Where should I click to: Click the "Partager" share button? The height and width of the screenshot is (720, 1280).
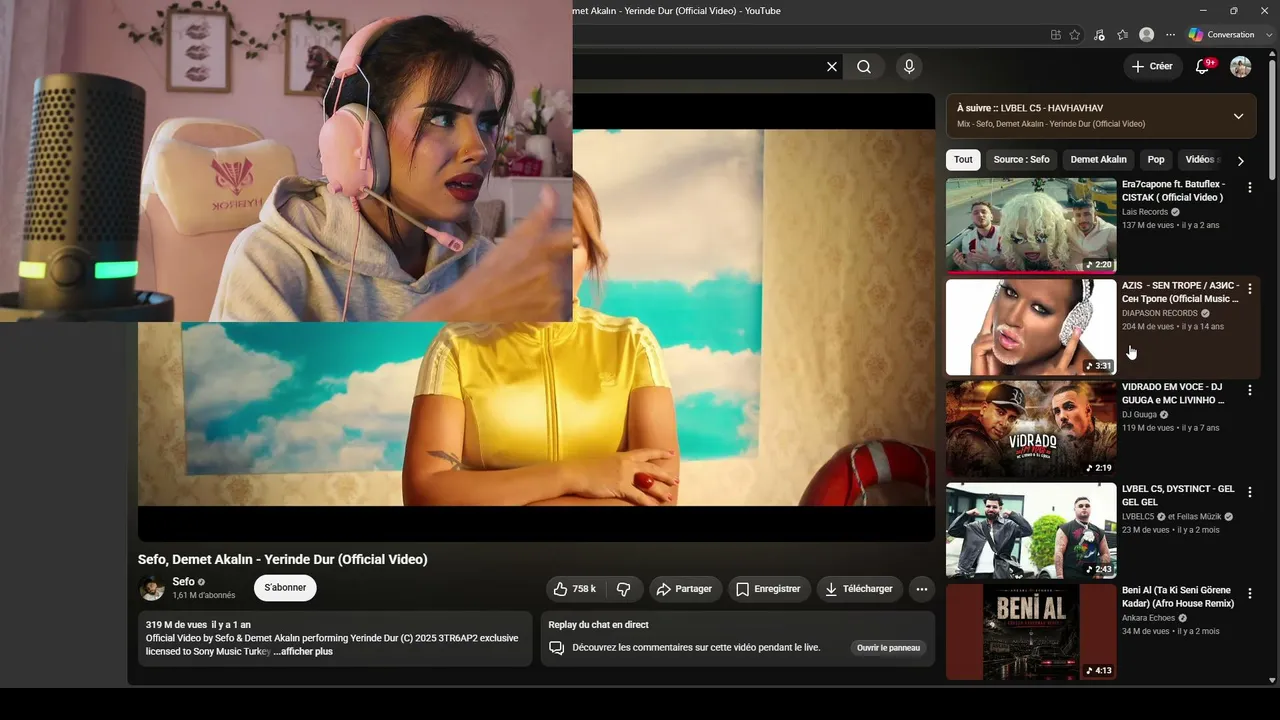click(x=685, y=589)
